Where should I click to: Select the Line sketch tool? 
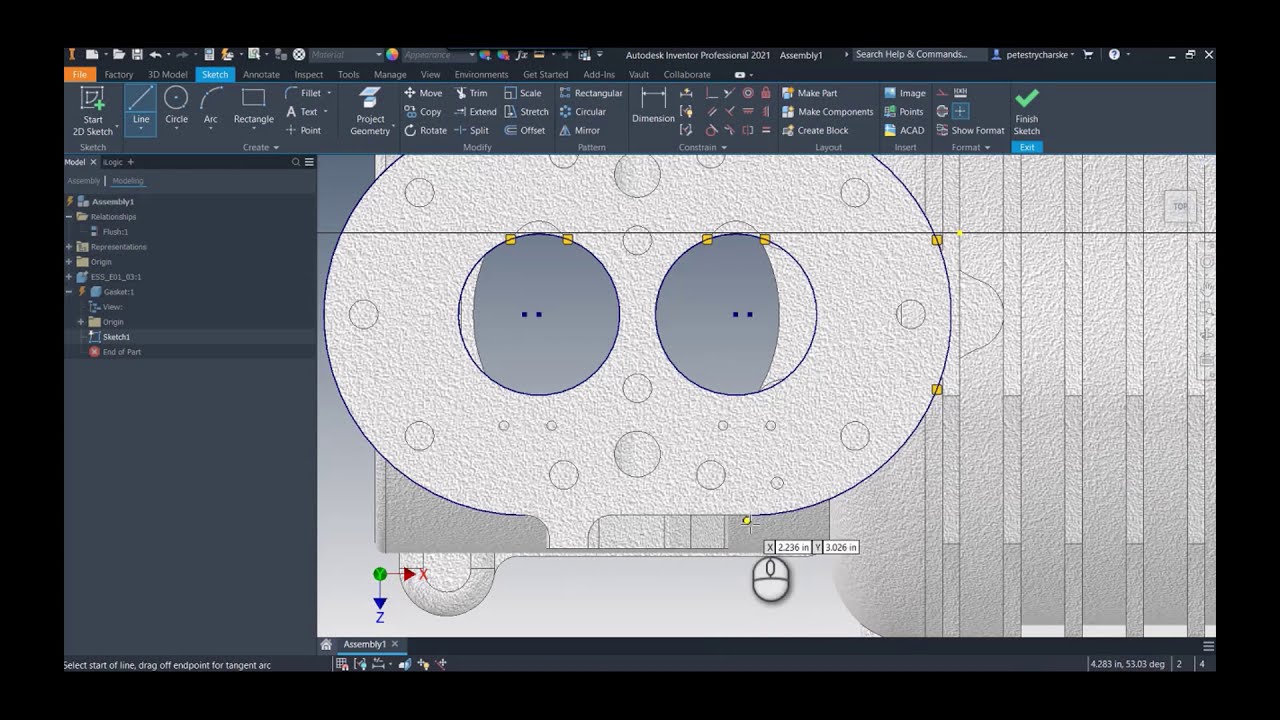140,108
